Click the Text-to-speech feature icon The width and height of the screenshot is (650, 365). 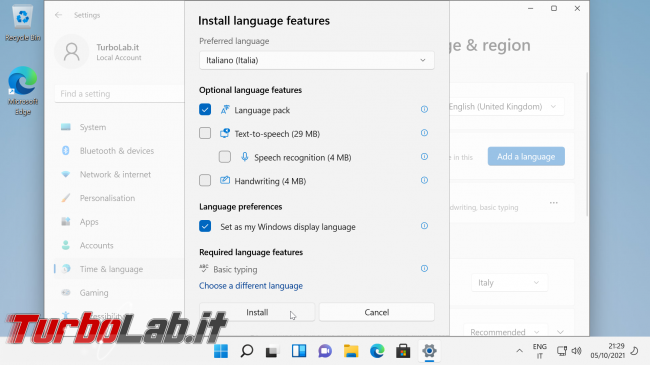[x=225, y=133]
